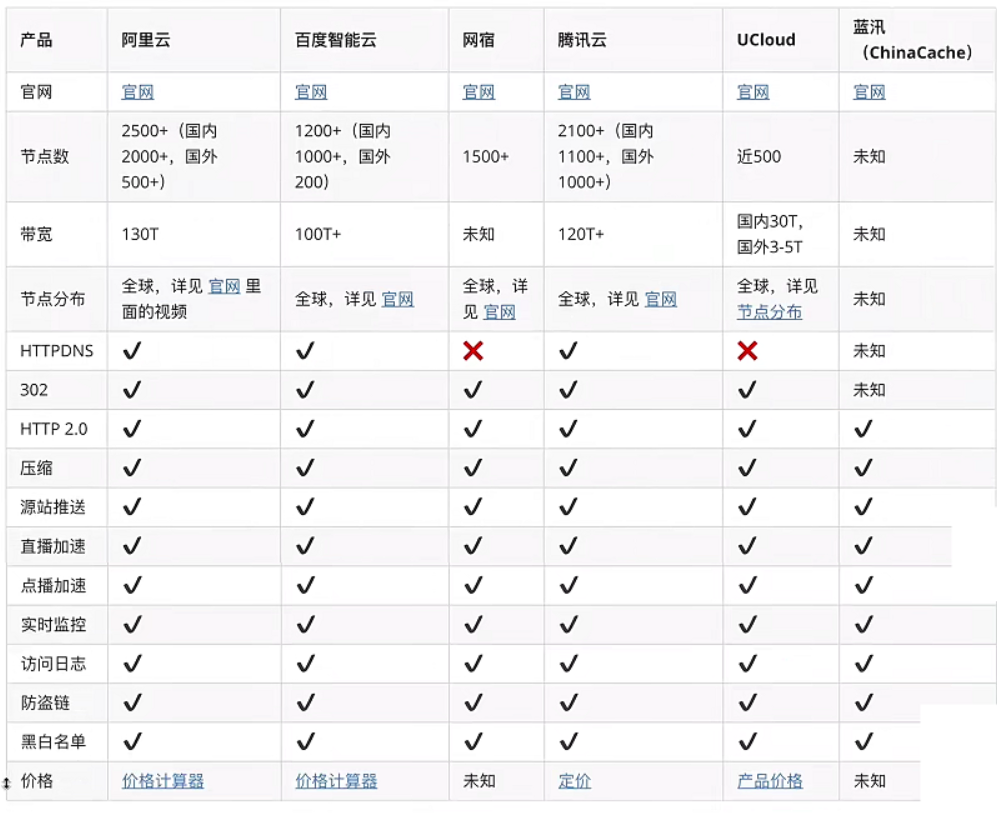Screen dimensions: 997x816
Task: Click 阿里云 check mark in 实时监控 row
Action: pos(132,625)
